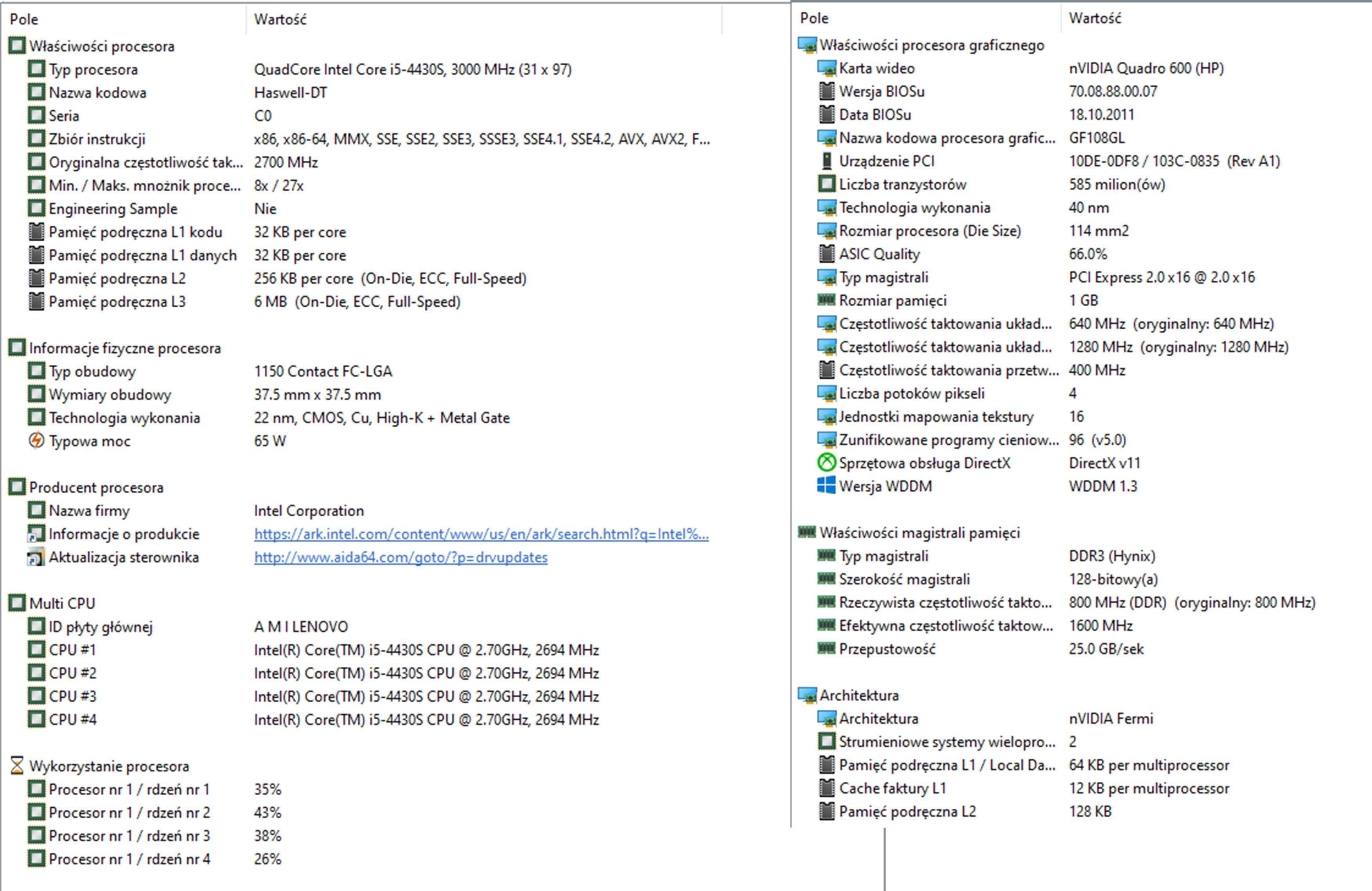Click the 25.0 GB/sek value
1372x891 pixels.
pos(1106,649)
